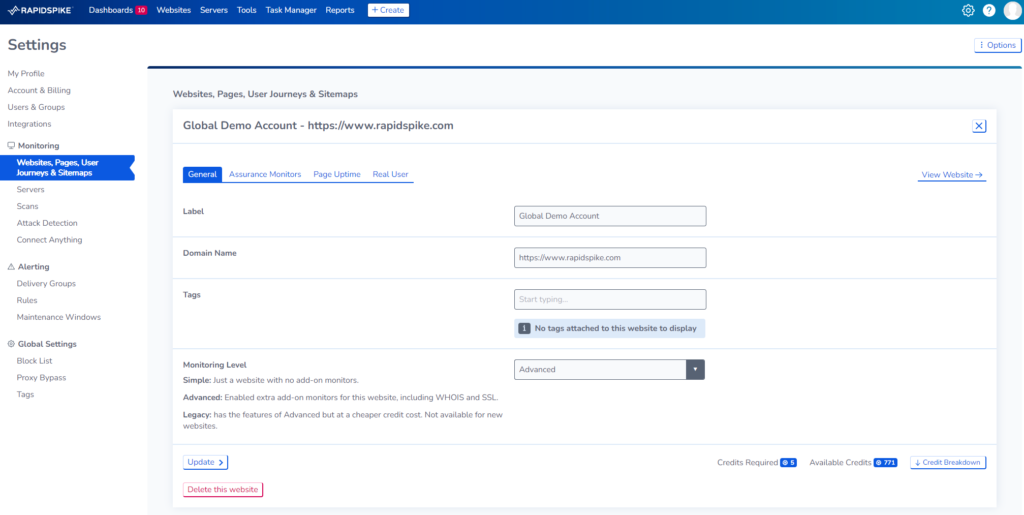Image resolution: width=1024 pixels, height=515 pixels.
Task: Open My Profile in sidebar
Action: pyautogui.click(x=26, y=74)
